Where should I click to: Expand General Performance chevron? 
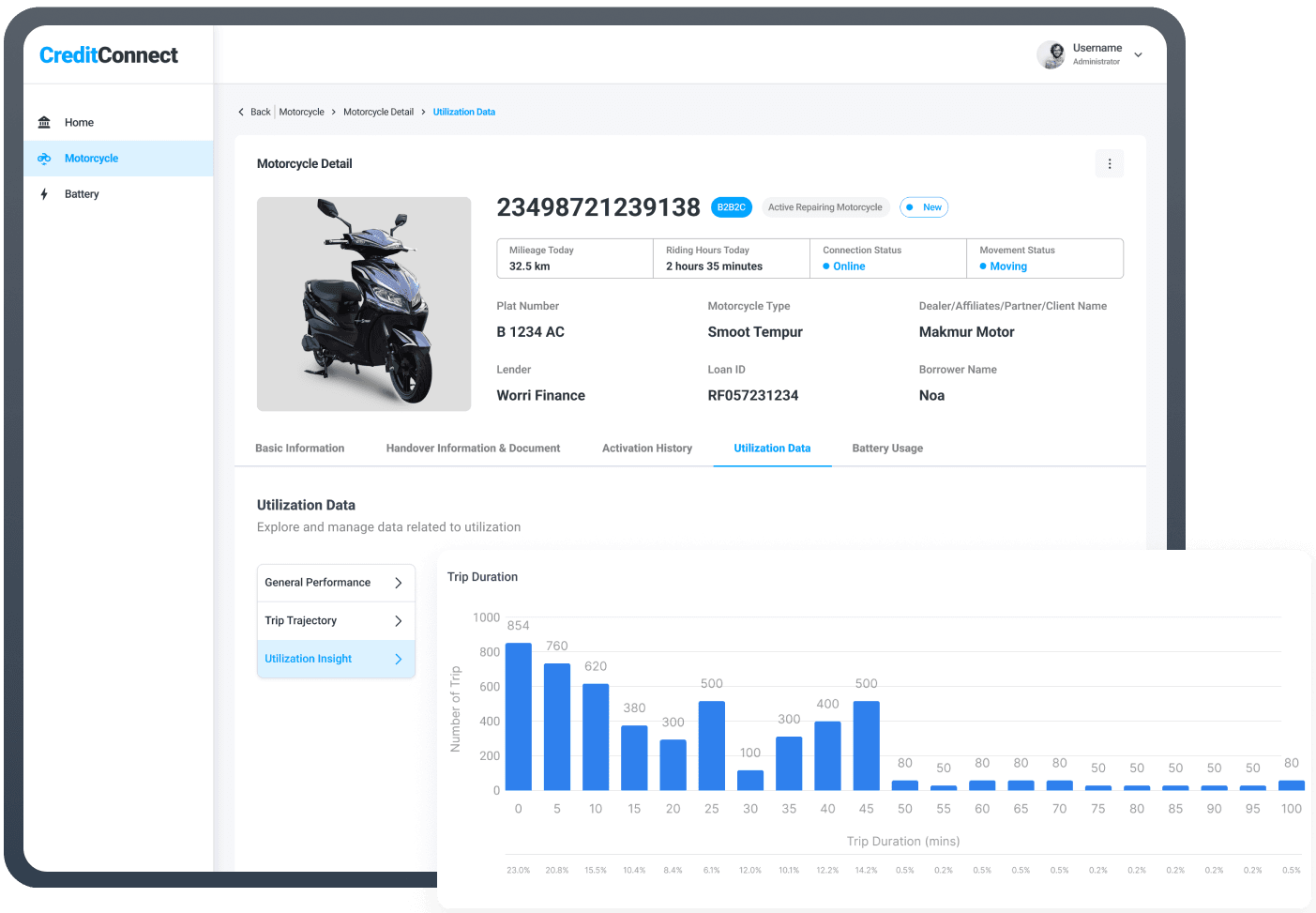[x=398, y=583]
